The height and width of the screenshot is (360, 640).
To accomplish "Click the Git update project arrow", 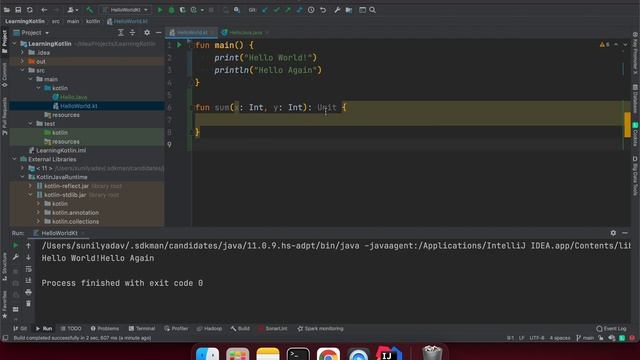I will [265, 10].
